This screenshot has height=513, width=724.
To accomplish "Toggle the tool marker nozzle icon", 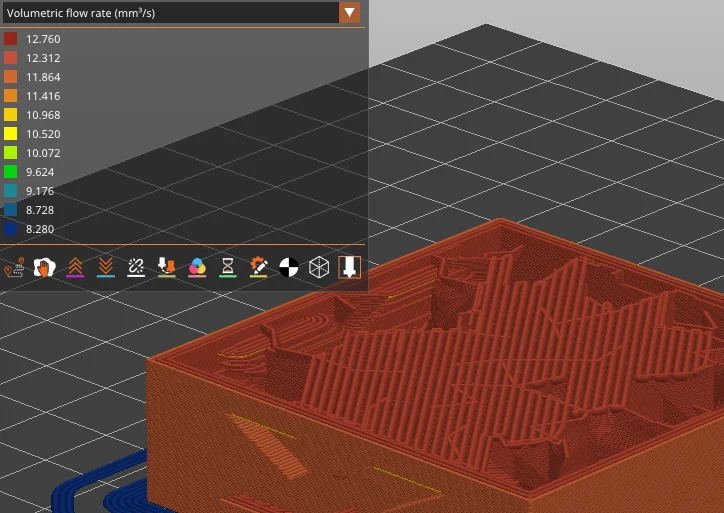I will (x=350, y=267).
